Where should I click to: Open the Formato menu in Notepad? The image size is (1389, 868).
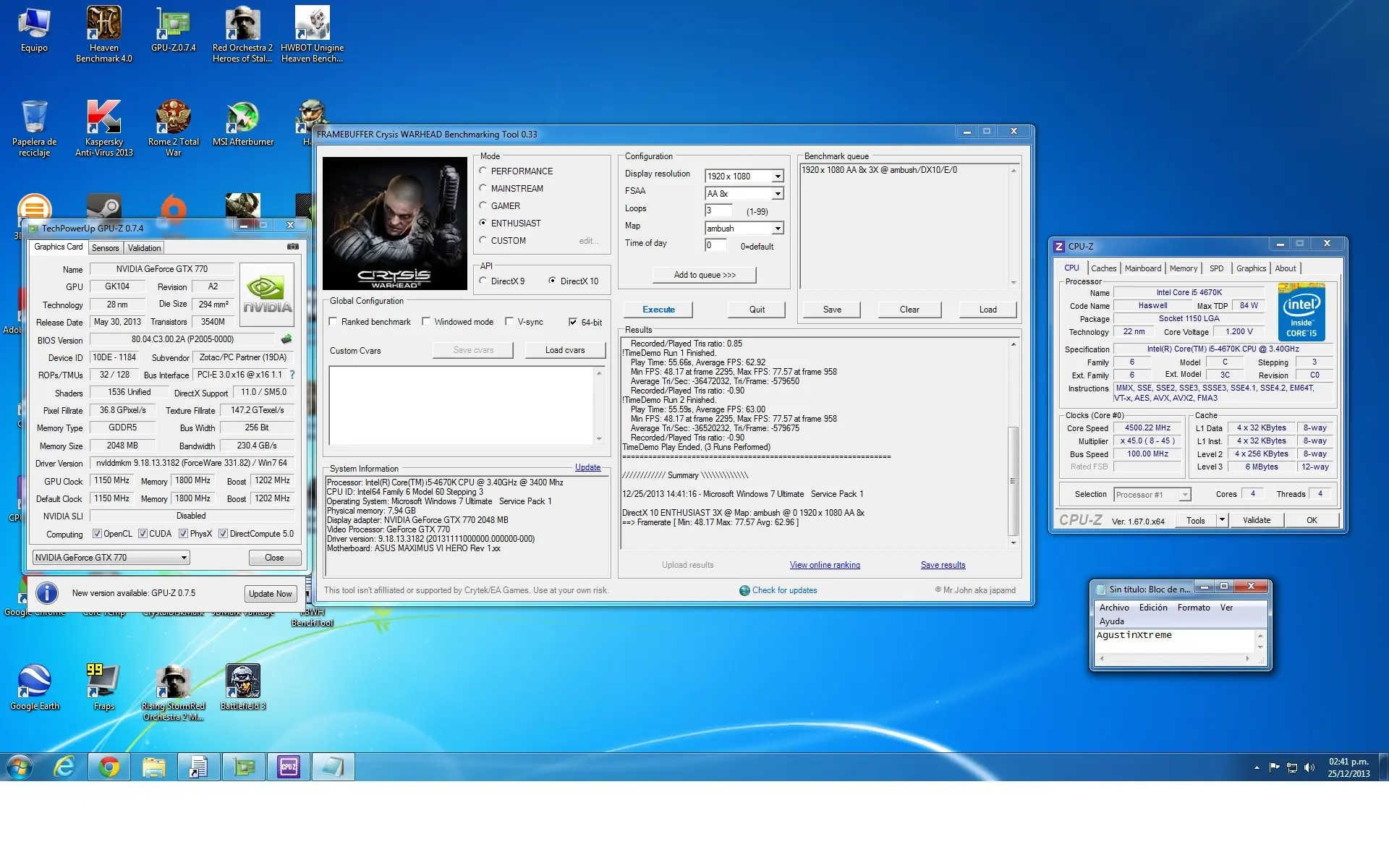(1194, 608)
